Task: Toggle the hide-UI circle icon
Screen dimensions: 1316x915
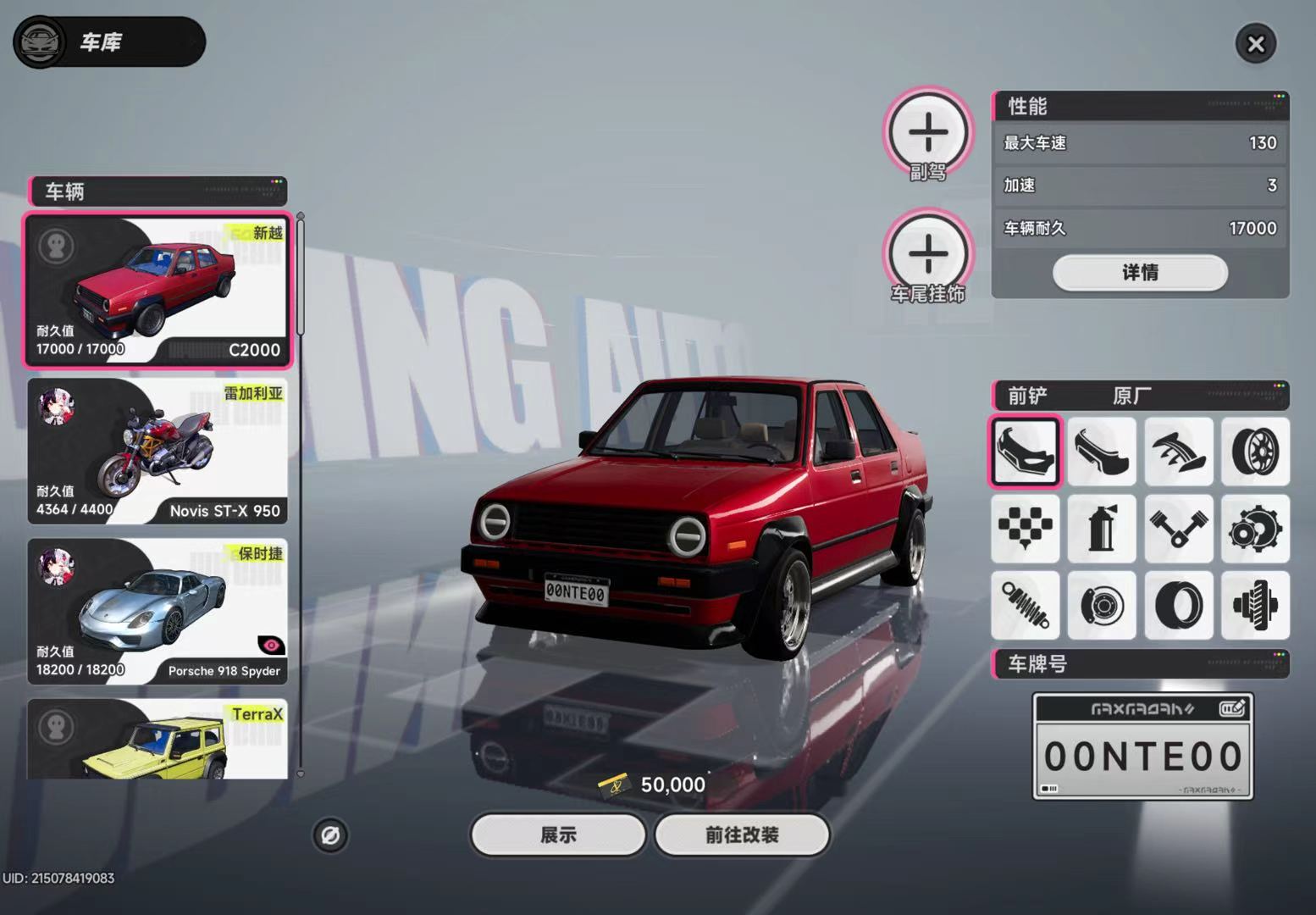Action: click(330, 835)
